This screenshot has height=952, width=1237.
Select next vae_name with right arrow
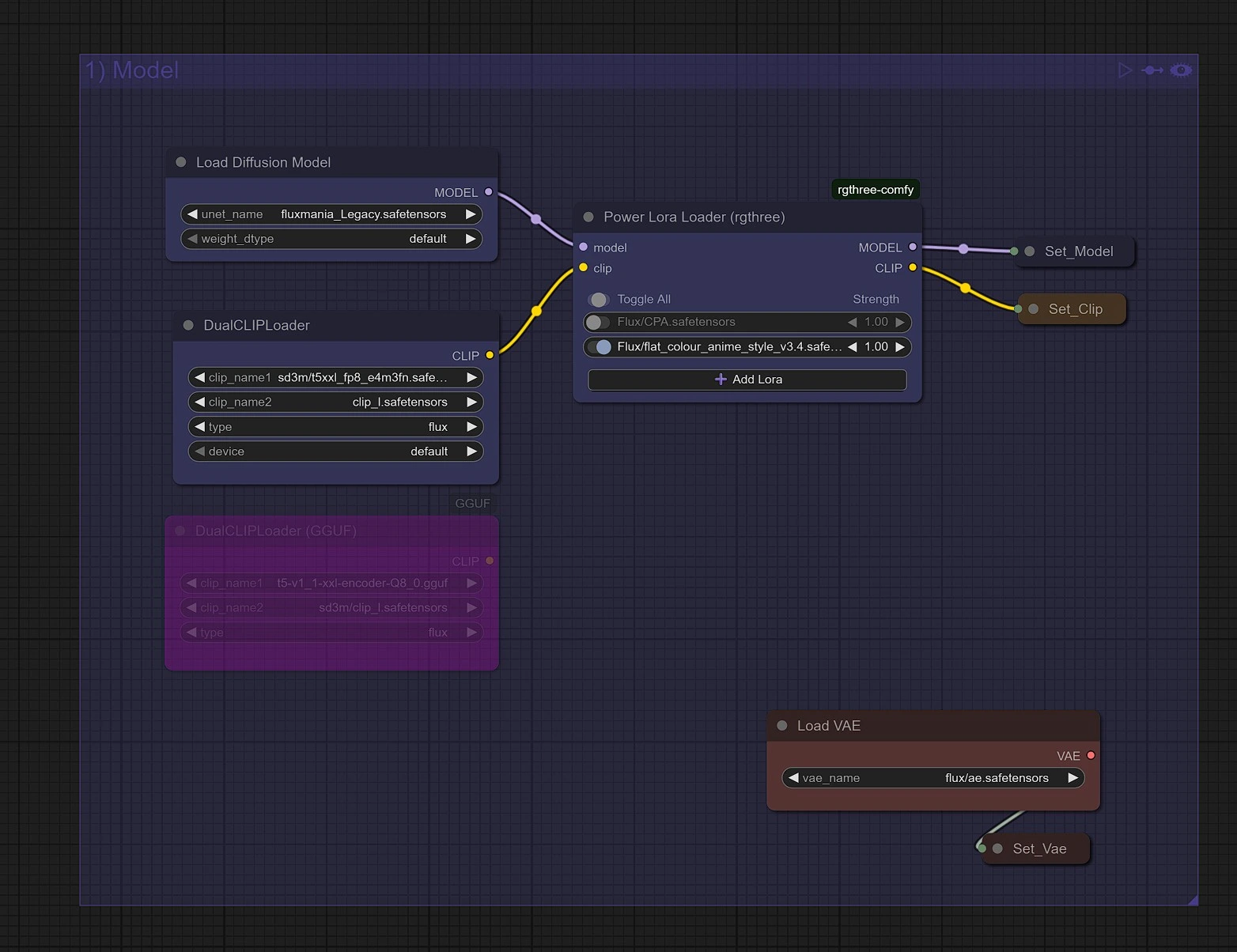pos(1072,778)
